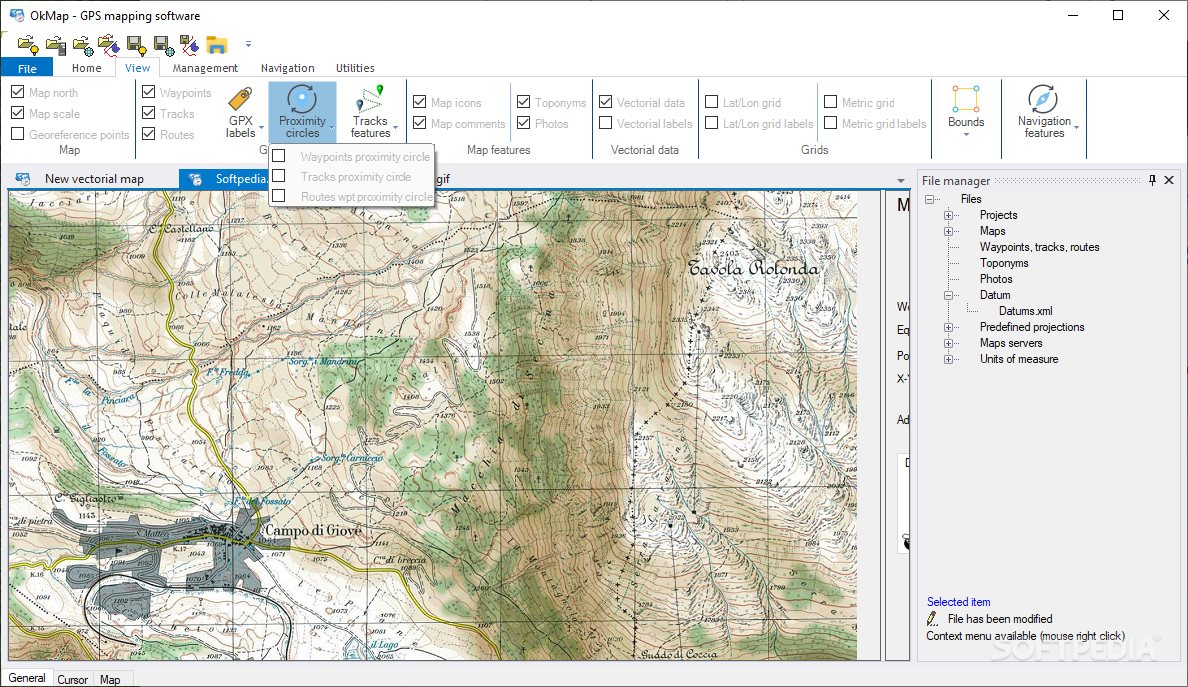Viewport: 1188px width, 687px height.
Task: Switch to the Map bottom tab
Action: pos(110,679)
